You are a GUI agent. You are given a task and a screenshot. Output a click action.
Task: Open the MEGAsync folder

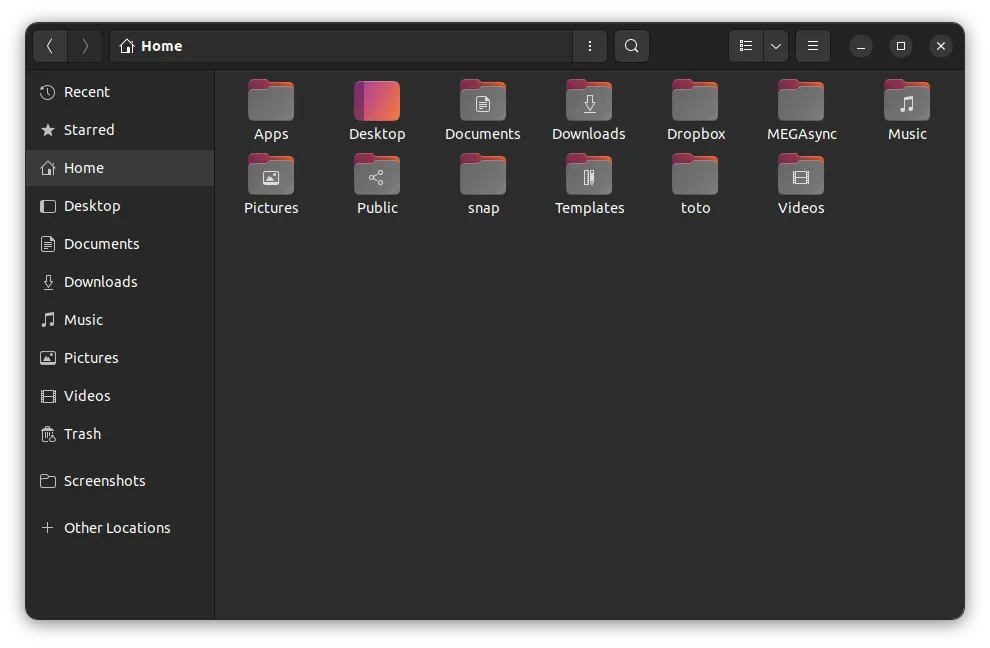801,108
